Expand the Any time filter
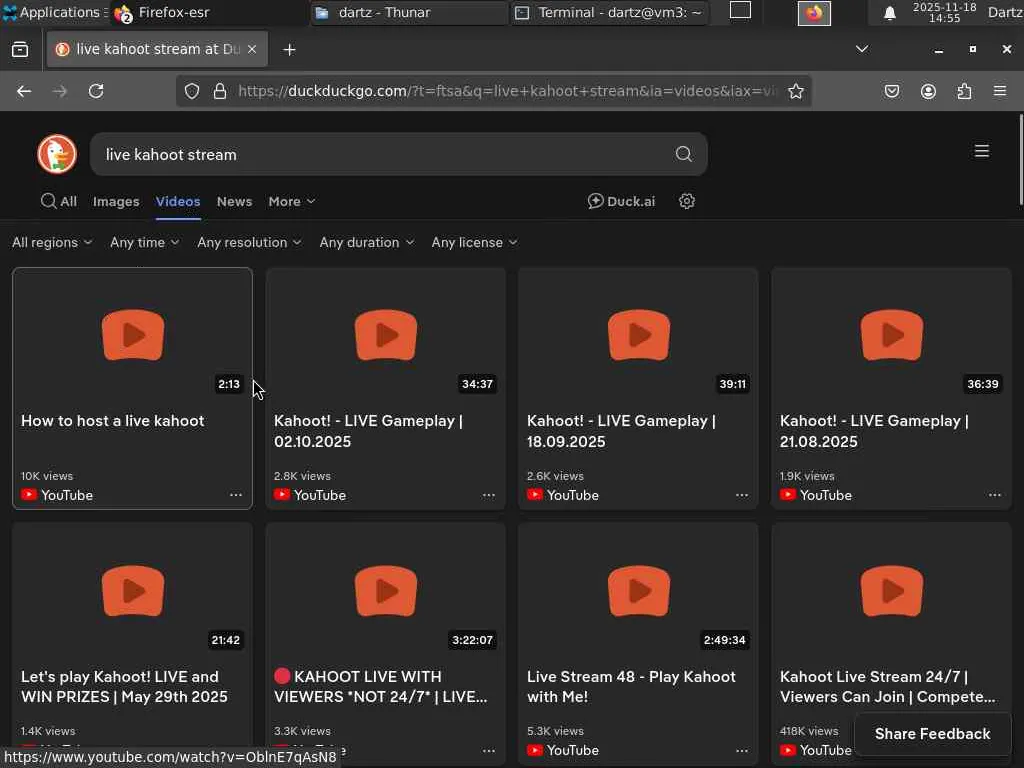The height and width of the screenshot is (768, 1024). [144, 242]
